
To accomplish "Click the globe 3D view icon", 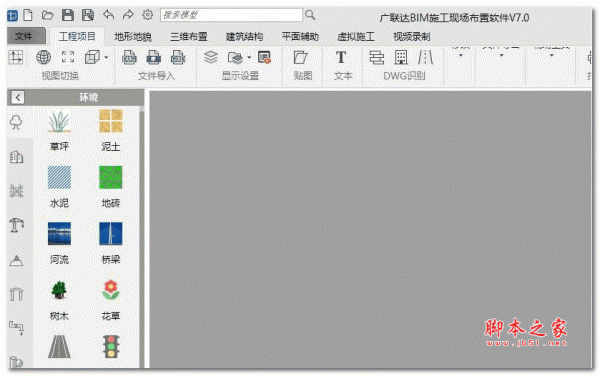I will coord(43,57).
